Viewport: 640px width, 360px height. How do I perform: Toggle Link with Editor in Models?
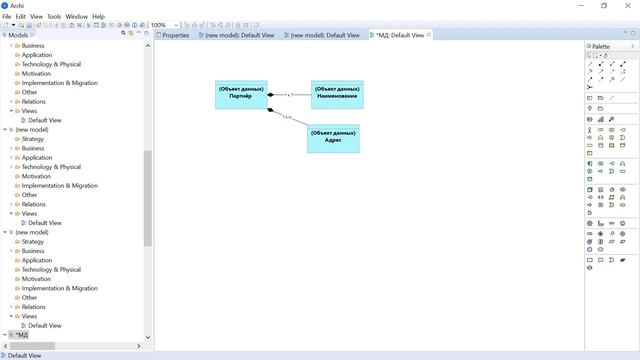tap(131, 33)
